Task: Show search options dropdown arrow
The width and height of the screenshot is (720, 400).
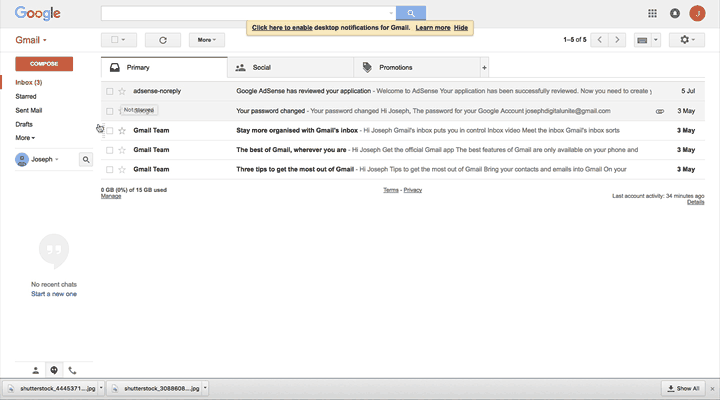Action: click(x=391, y=13)
